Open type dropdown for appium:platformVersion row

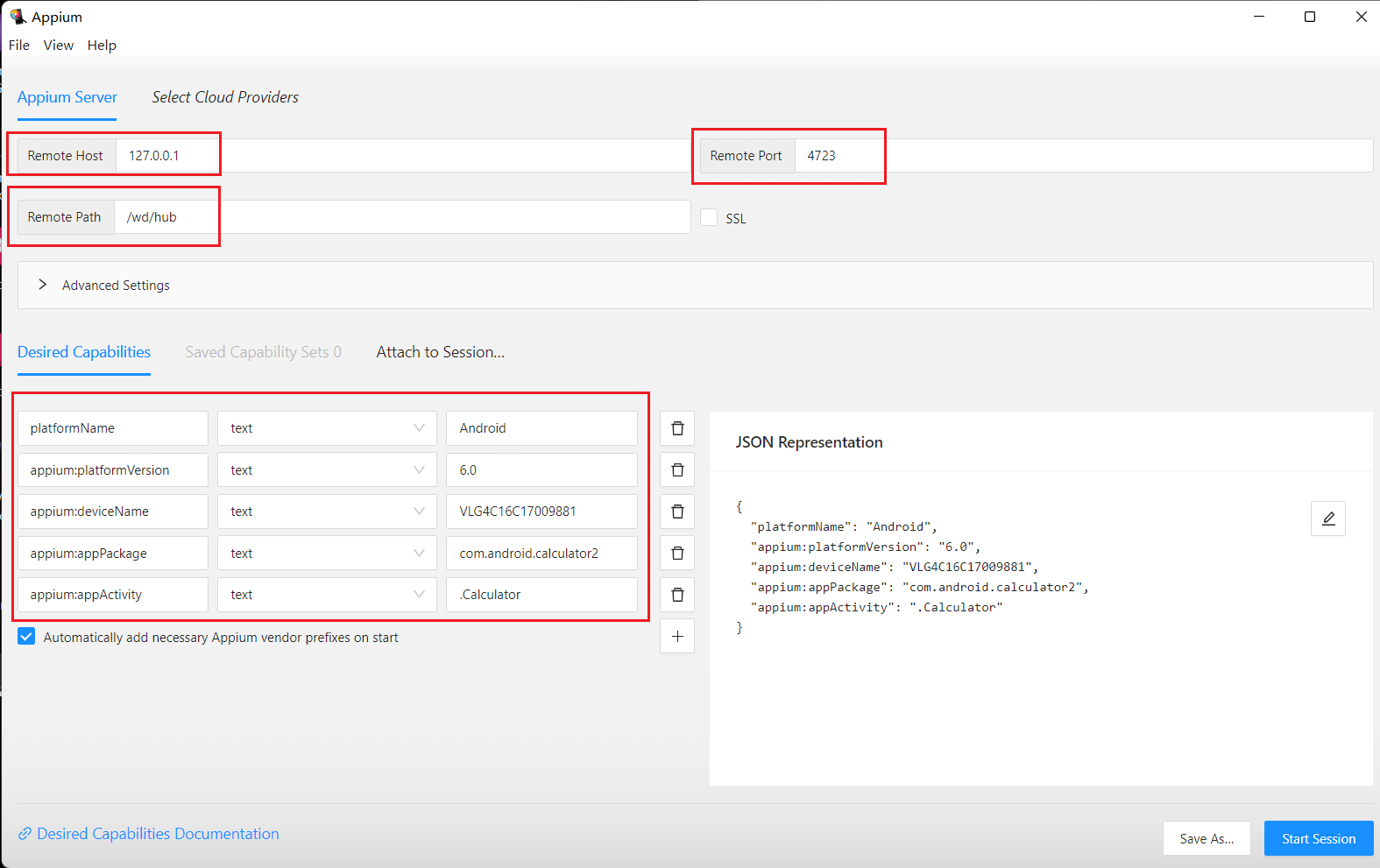click(327, 470)
